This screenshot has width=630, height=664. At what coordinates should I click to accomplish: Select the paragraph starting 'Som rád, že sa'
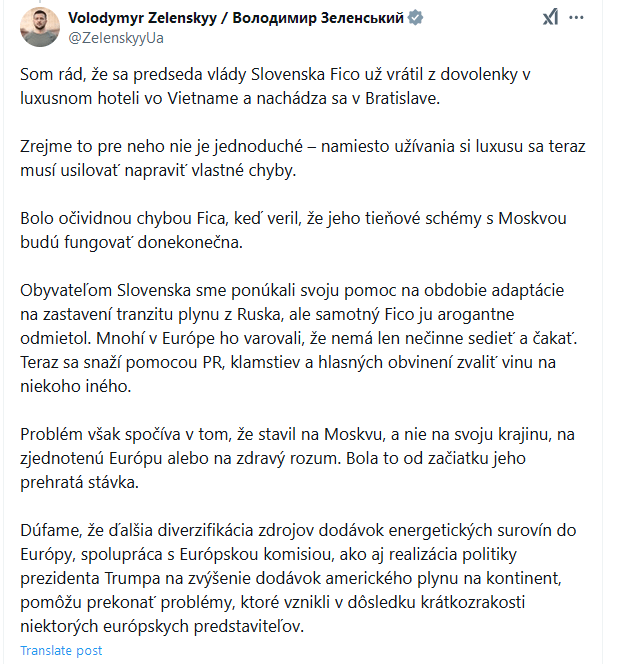275,86
